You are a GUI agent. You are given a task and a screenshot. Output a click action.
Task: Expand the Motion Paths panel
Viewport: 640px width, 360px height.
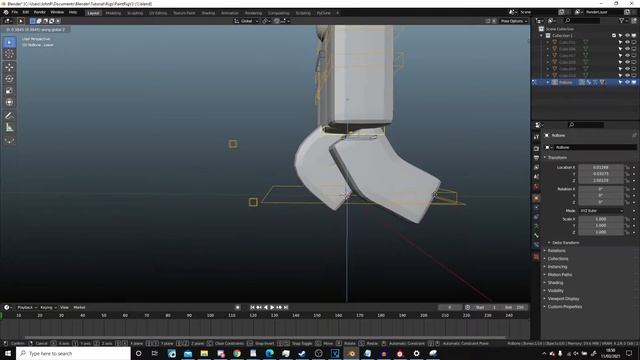tap(559, 275)
